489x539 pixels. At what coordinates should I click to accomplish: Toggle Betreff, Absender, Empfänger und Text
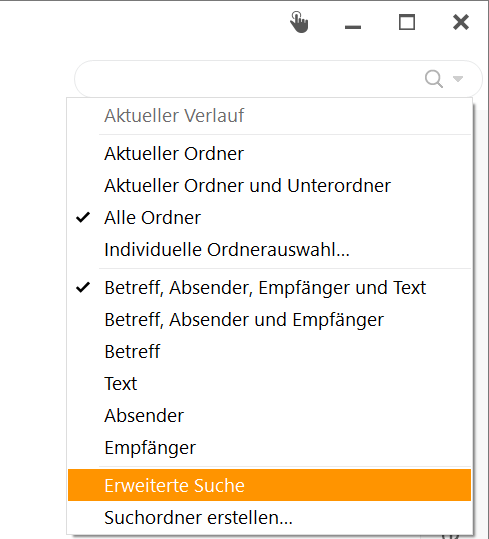[x=269, y=287]
